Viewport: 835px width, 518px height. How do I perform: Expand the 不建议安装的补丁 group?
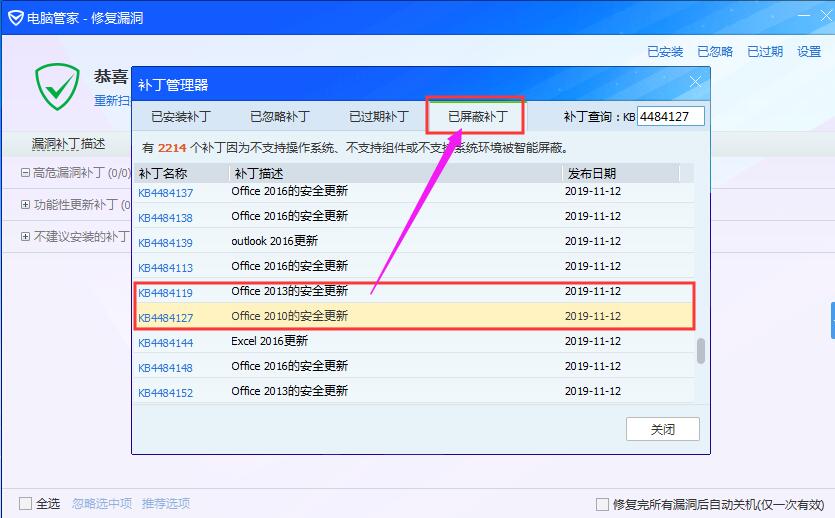(x=25, y=236)
